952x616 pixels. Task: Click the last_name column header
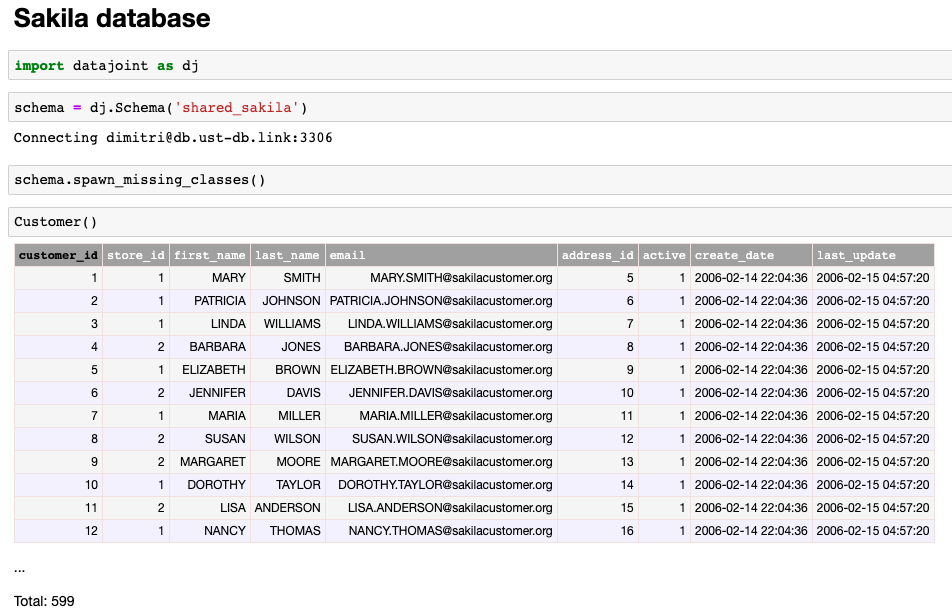point(287,255)
